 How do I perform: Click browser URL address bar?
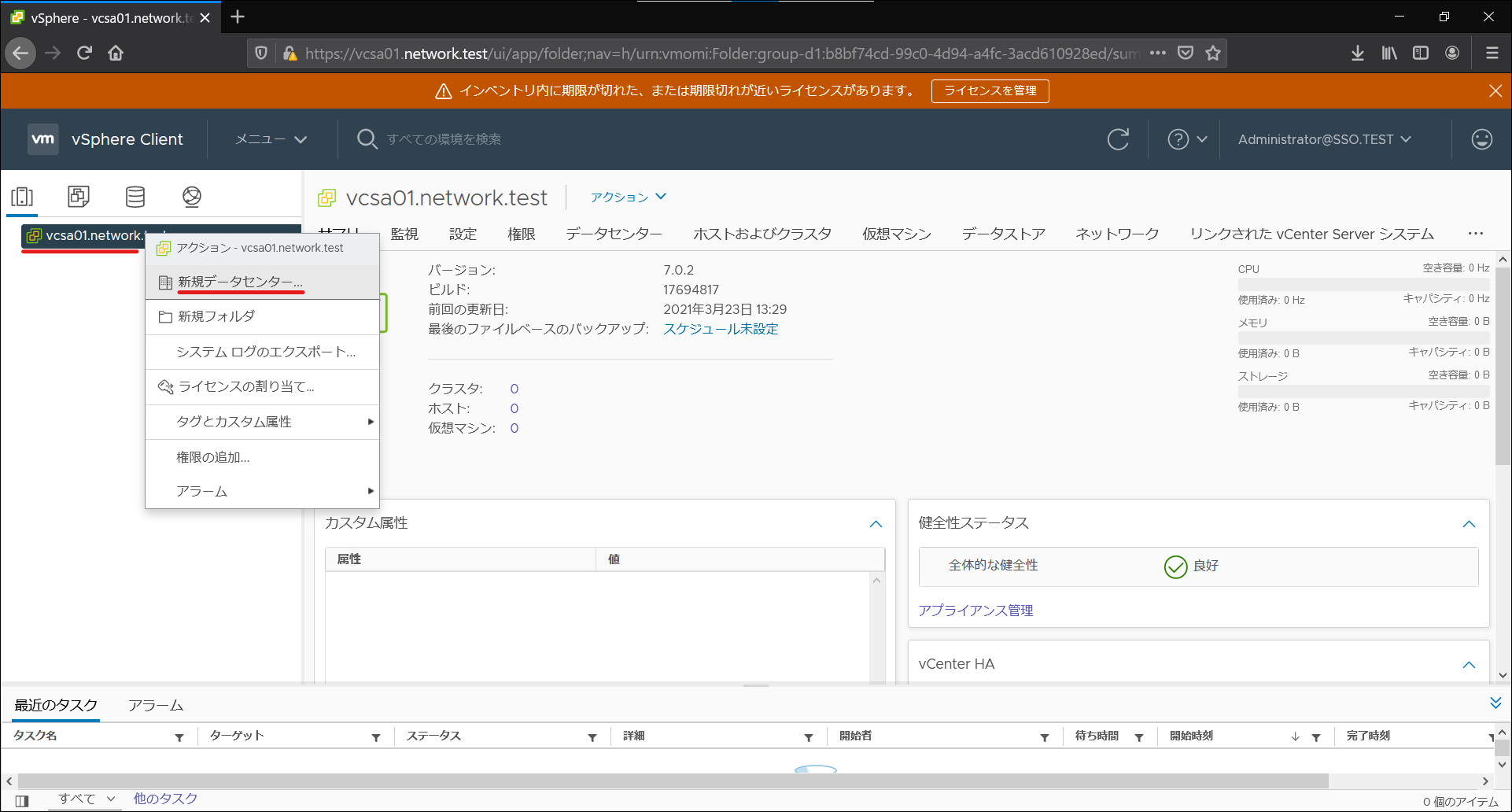pyautogui.click(x=721, y=54)
